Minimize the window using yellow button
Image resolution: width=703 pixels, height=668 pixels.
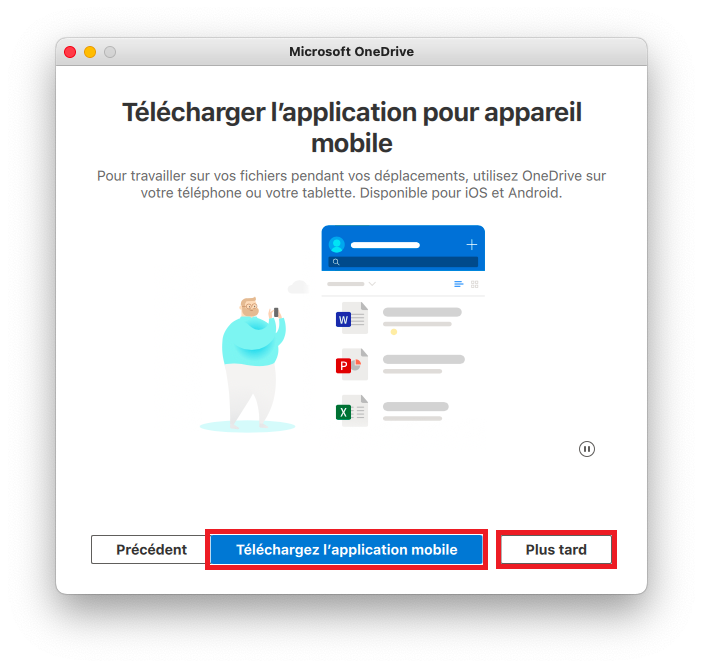pos(90,52)
